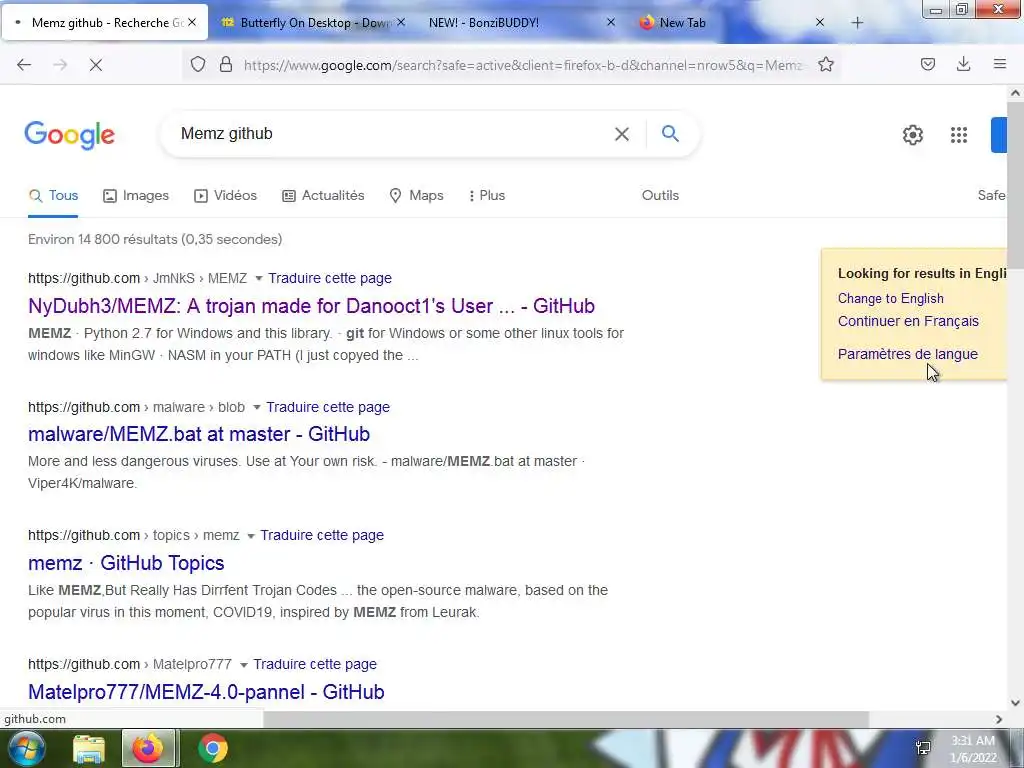Close the New Tab tab

(x=820, y=22)
